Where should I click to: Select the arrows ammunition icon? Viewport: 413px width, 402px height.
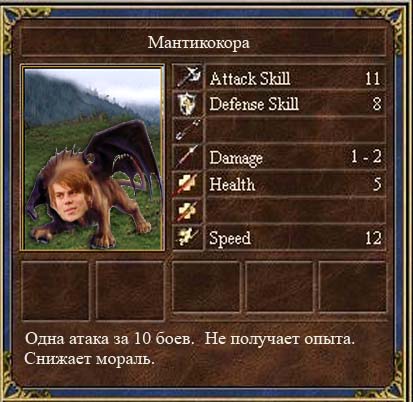coord(189,131)
